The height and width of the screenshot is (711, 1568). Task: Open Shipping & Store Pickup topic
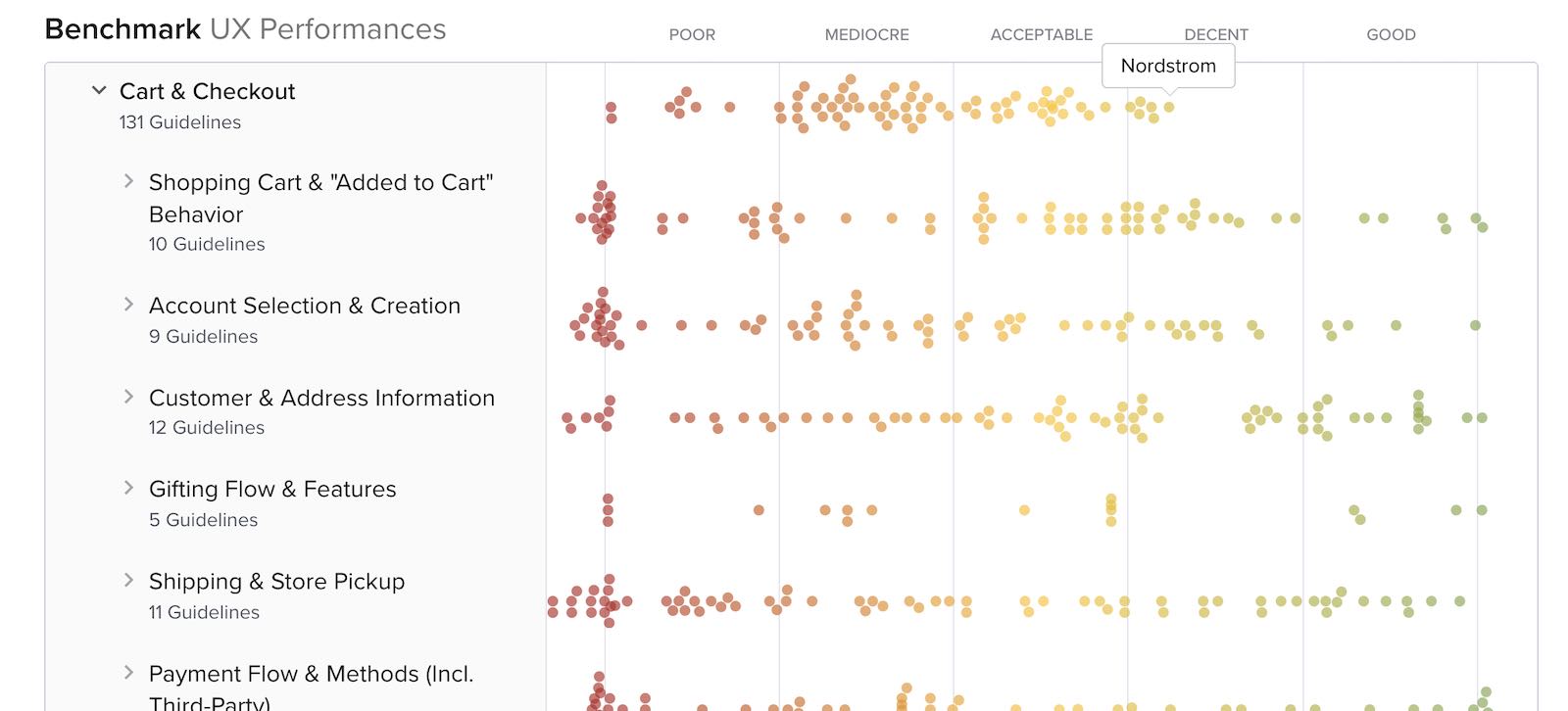point(276,581)
